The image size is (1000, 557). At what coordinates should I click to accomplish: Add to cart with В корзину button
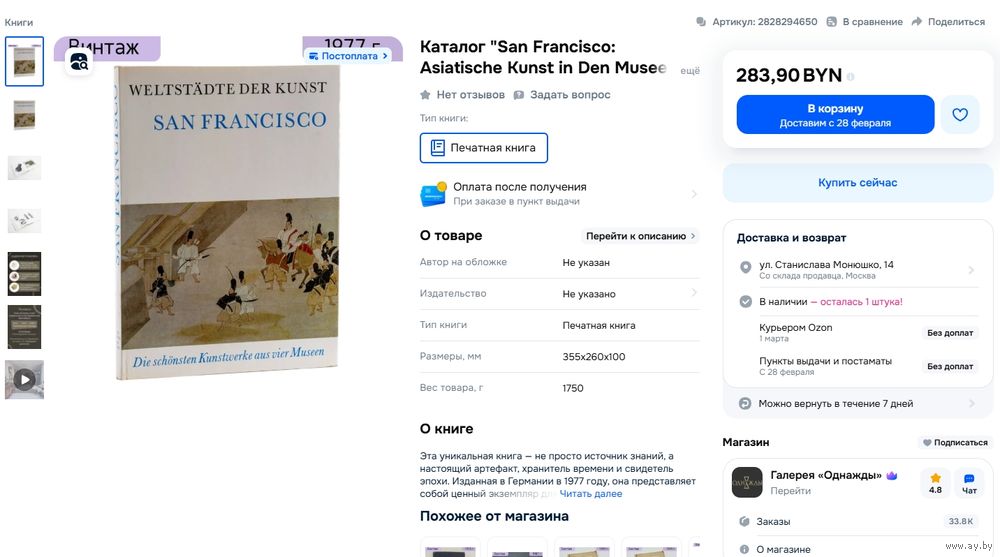[835, 115]
